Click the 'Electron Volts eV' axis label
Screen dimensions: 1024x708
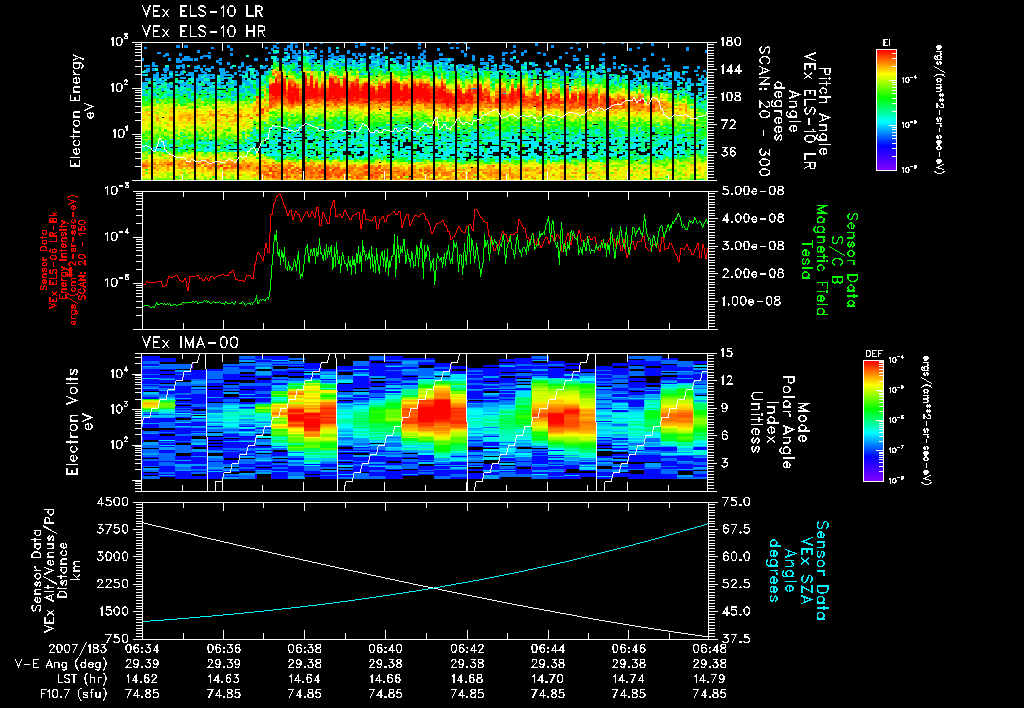[79, 421]
